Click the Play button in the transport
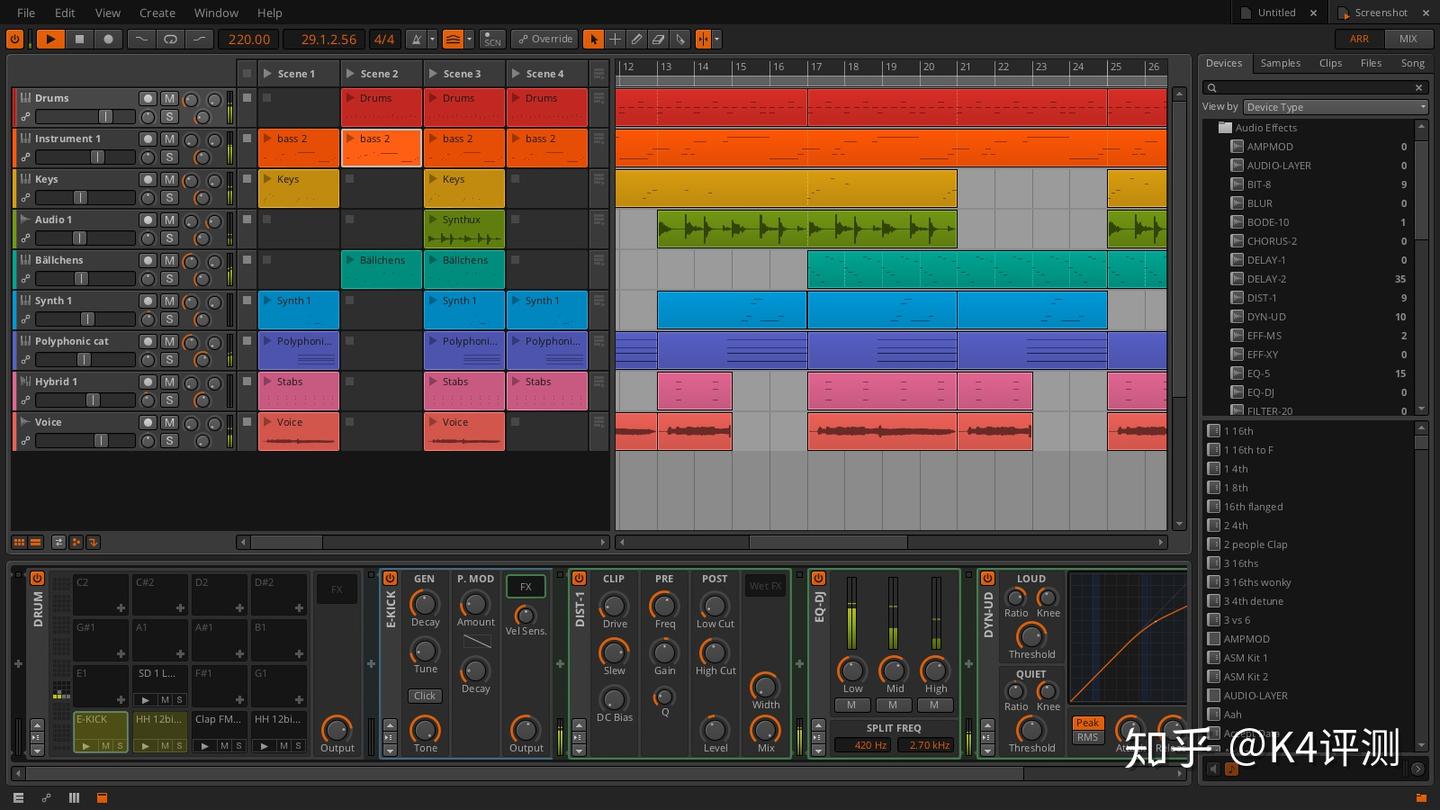Screen dimensions: 1440x810 tap(49, 39)
